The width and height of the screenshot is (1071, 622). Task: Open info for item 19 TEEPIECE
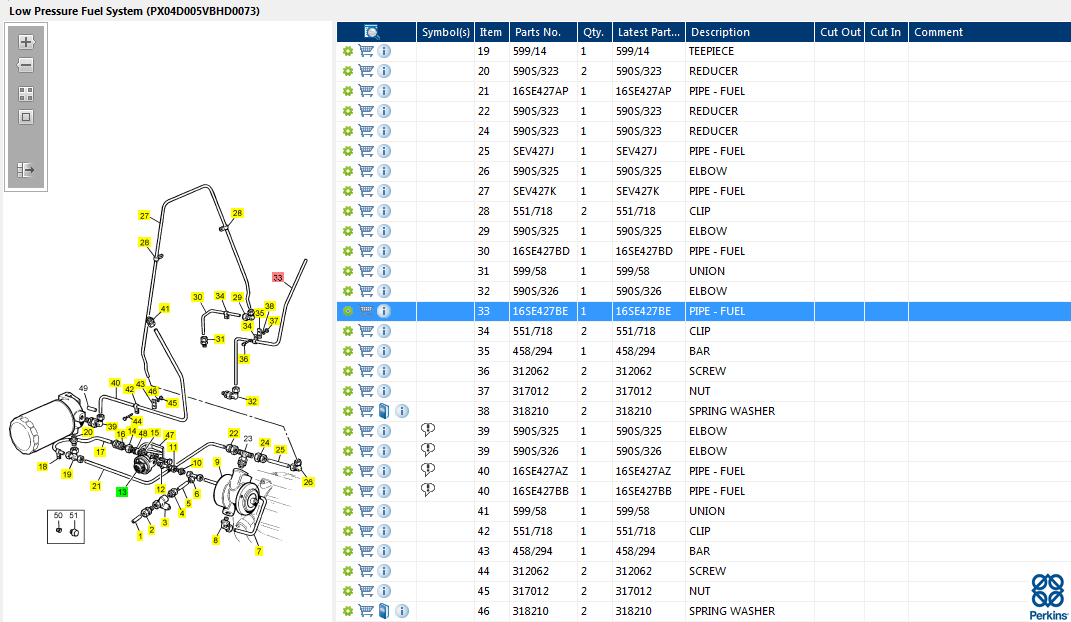(384, 51)
